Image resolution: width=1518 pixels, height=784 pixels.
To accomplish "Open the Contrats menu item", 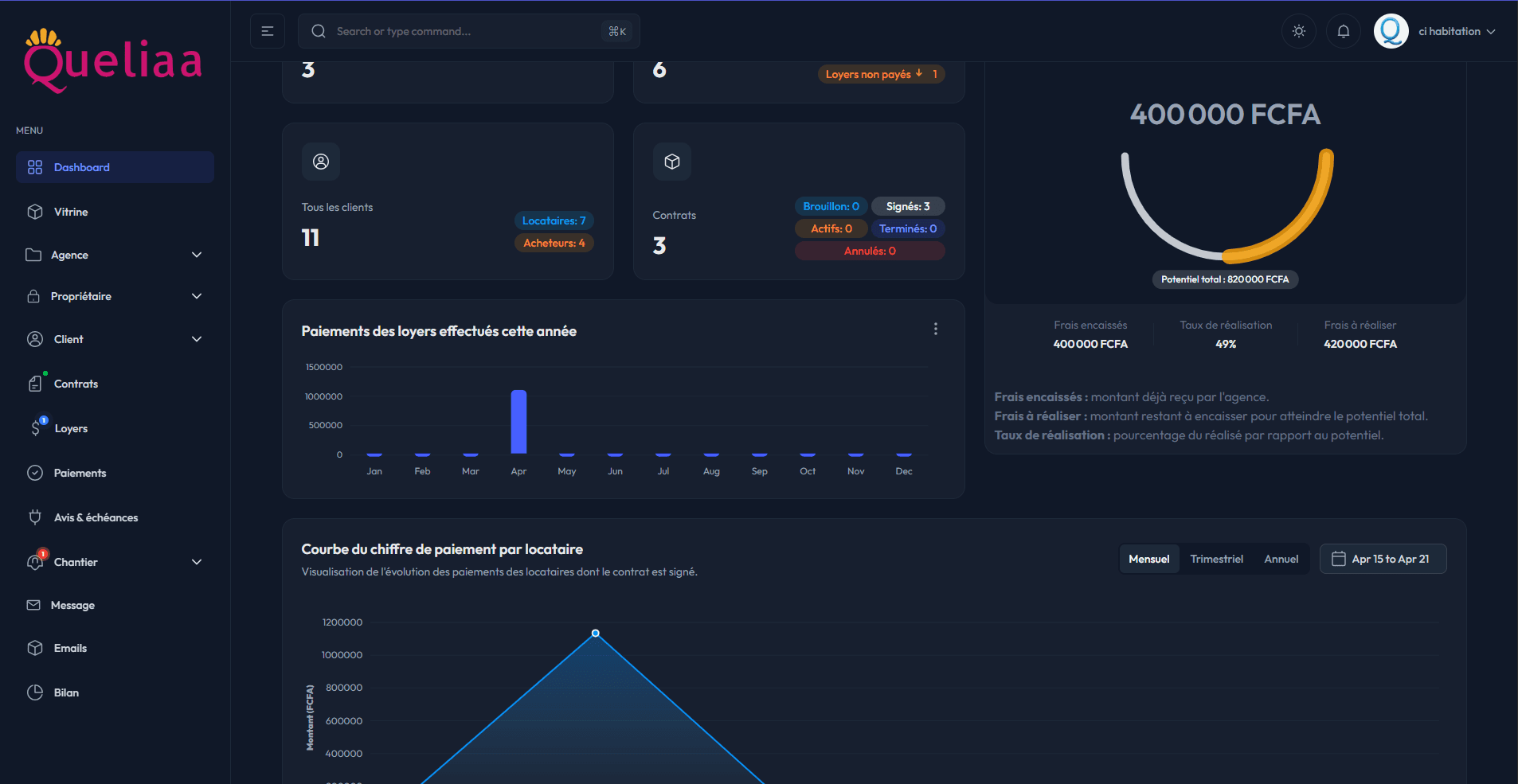I will coord(115,384).
